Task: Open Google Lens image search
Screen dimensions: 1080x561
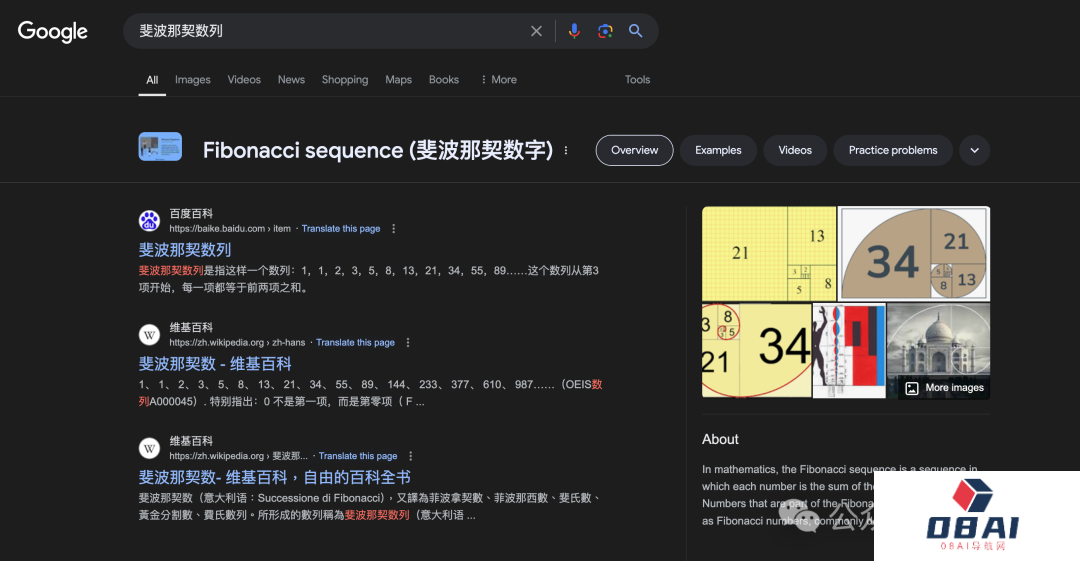Action: click(x=605, y=31)
